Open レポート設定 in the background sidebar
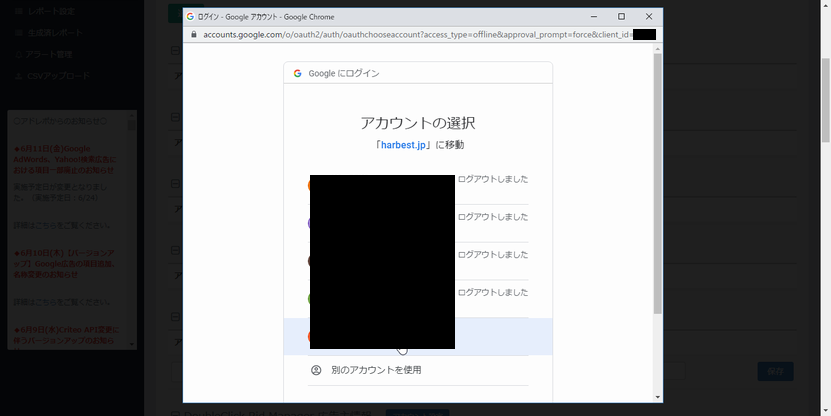This screenshot has width=831, height=416. [x=51, y=11]
